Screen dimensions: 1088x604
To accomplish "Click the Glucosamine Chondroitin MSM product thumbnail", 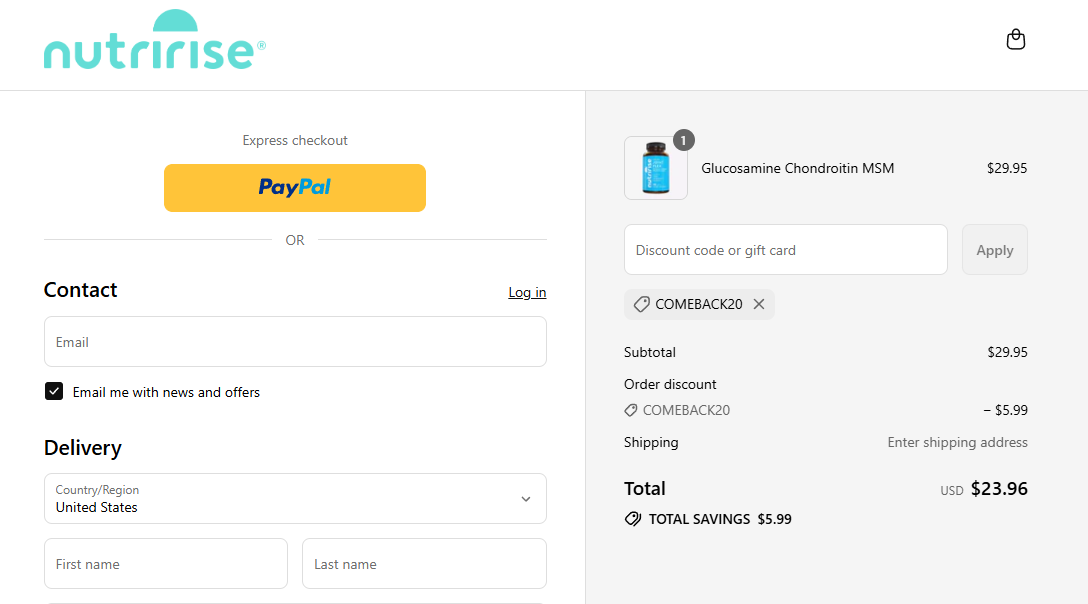I will 656,168.
